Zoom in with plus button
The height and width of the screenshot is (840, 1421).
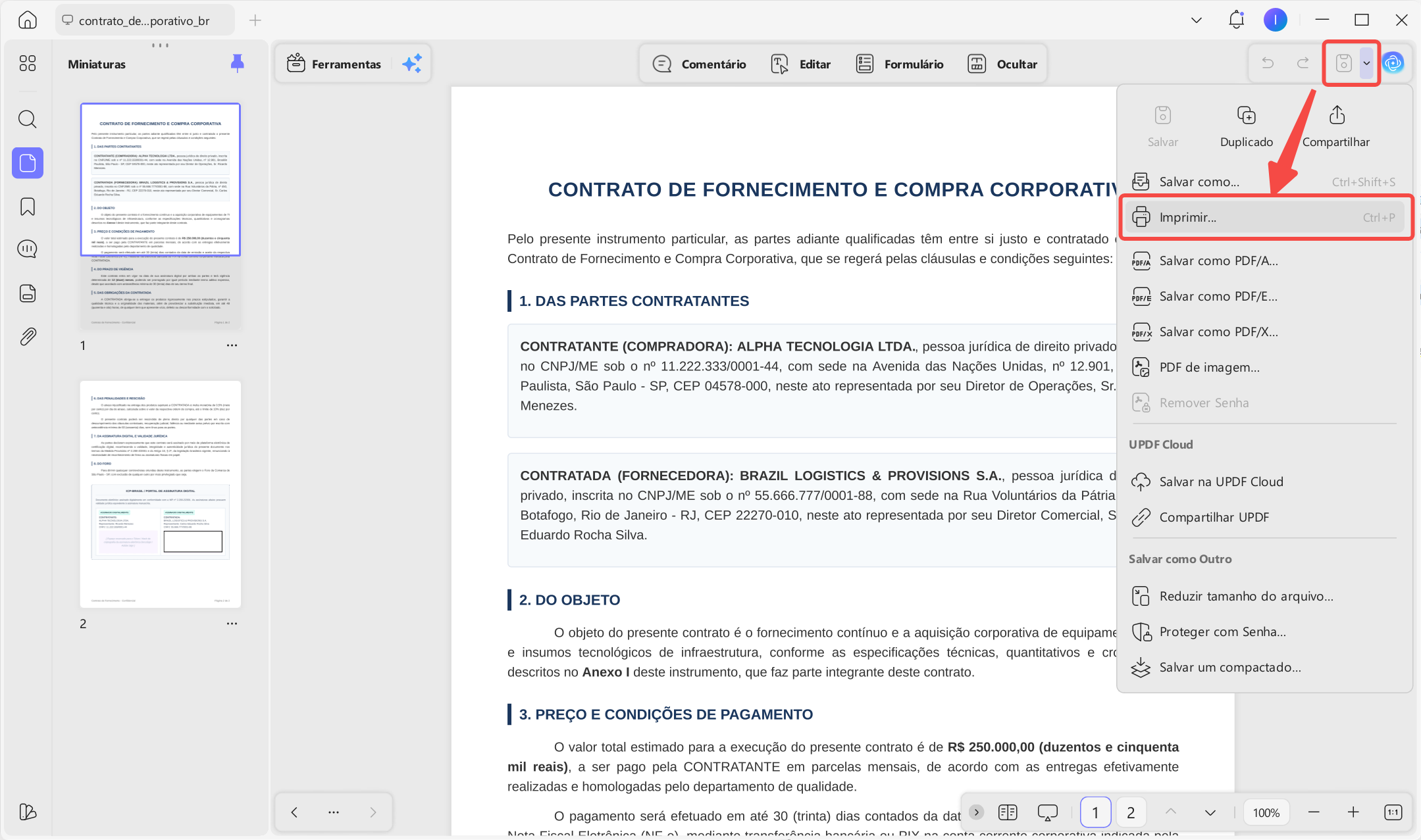1353,812
